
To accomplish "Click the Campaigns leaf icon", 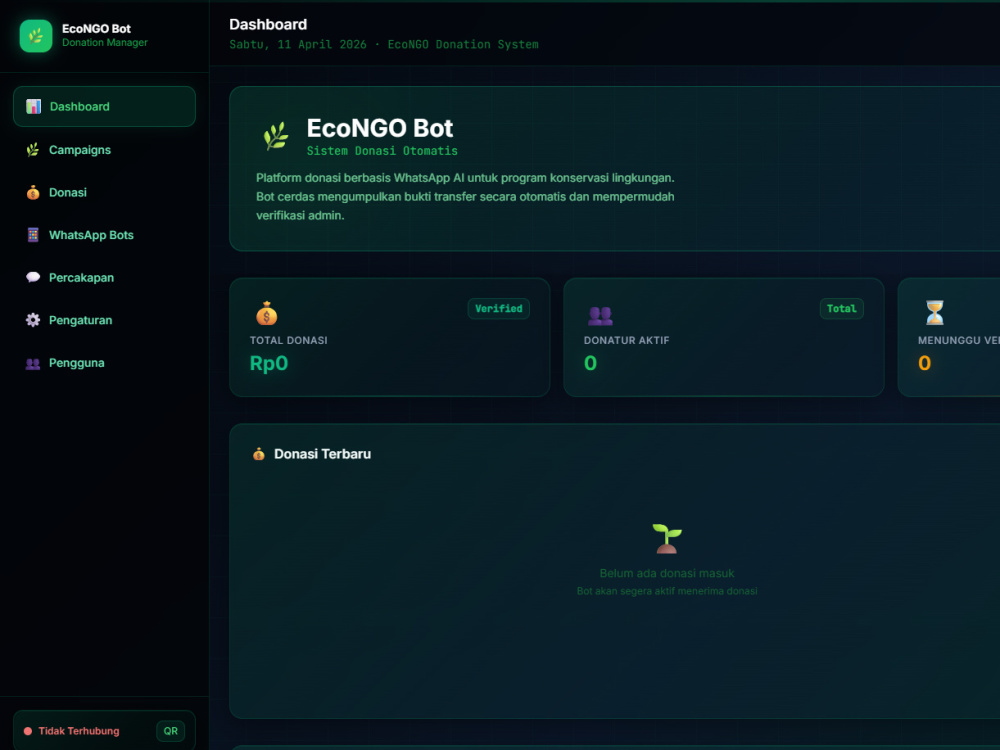I will pyautogui.click(x=33, y=150).
